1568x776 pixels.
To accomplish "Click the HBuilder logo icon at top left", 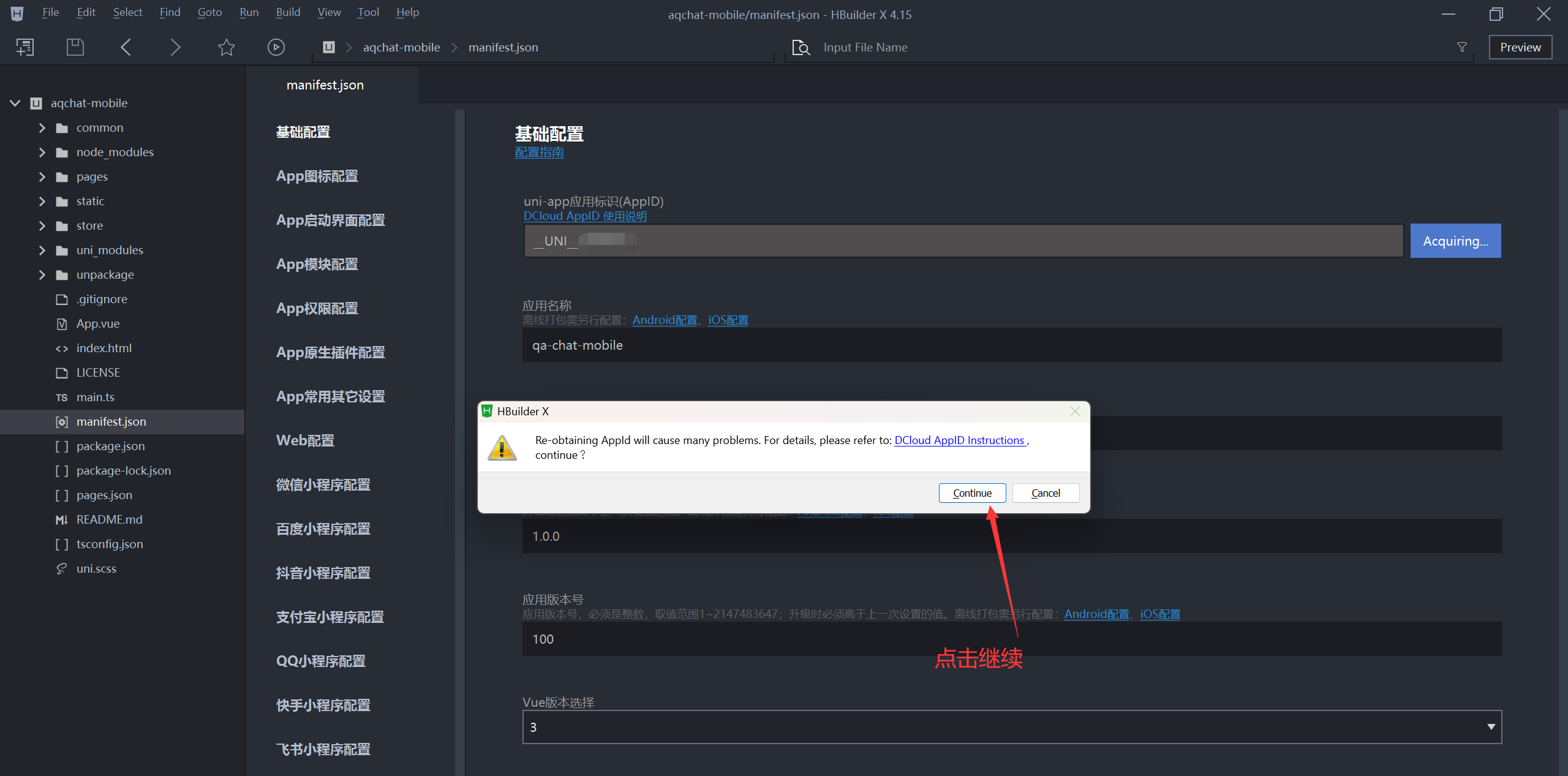I will click(x=17, y=13).
